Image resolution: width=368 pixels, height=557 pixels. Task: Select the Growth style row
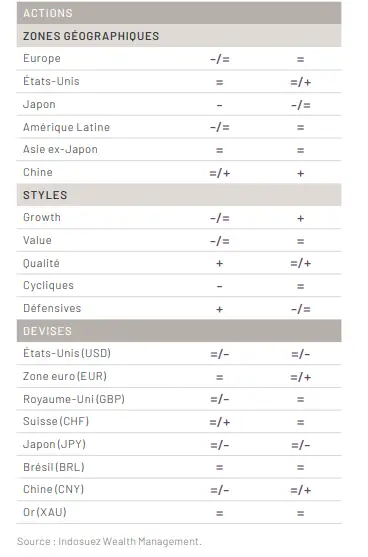coord(179,217)
